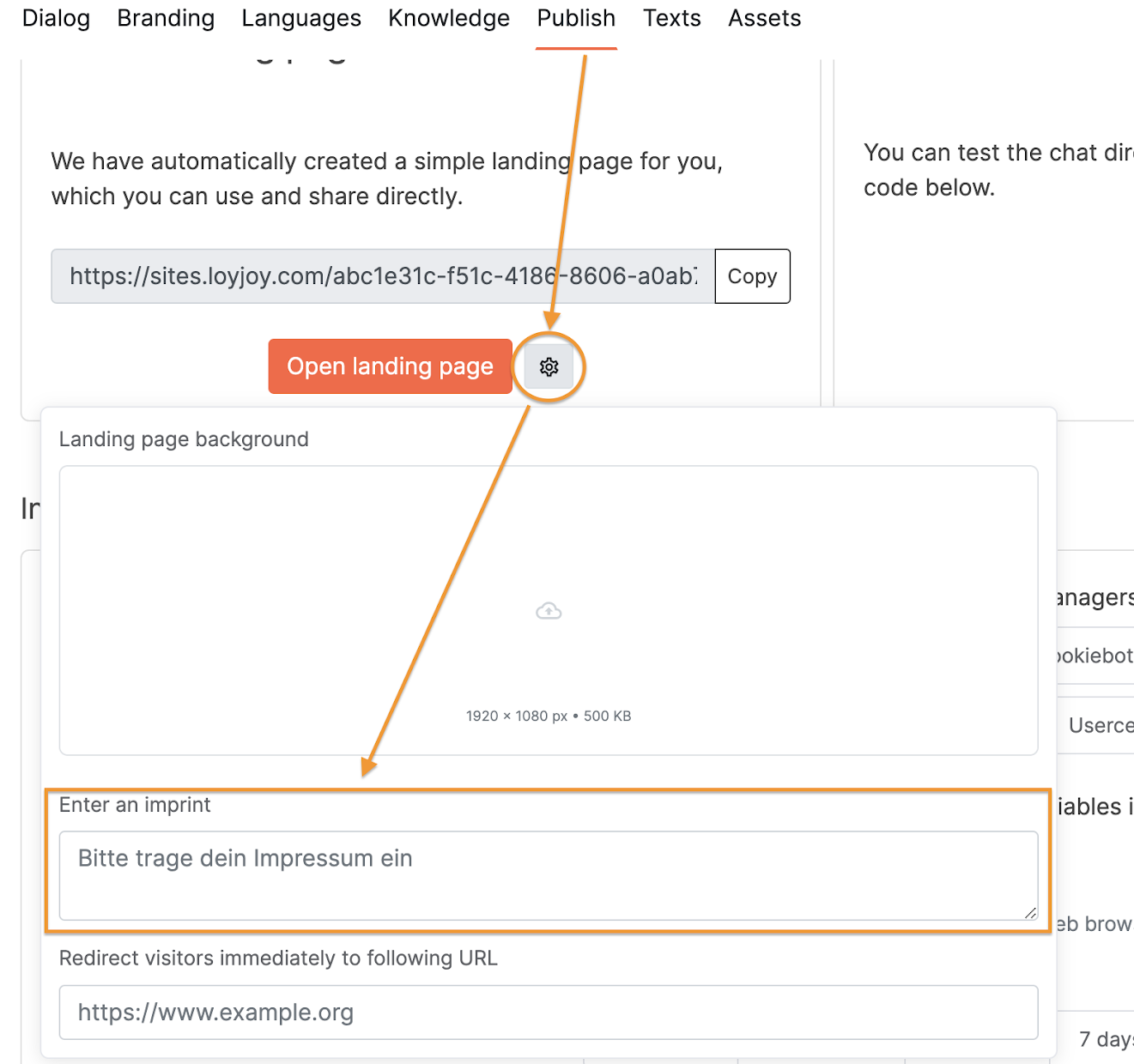This screenshot has width=1134, height=1064.
Task: Open the Texts tab
Action: 672,18
